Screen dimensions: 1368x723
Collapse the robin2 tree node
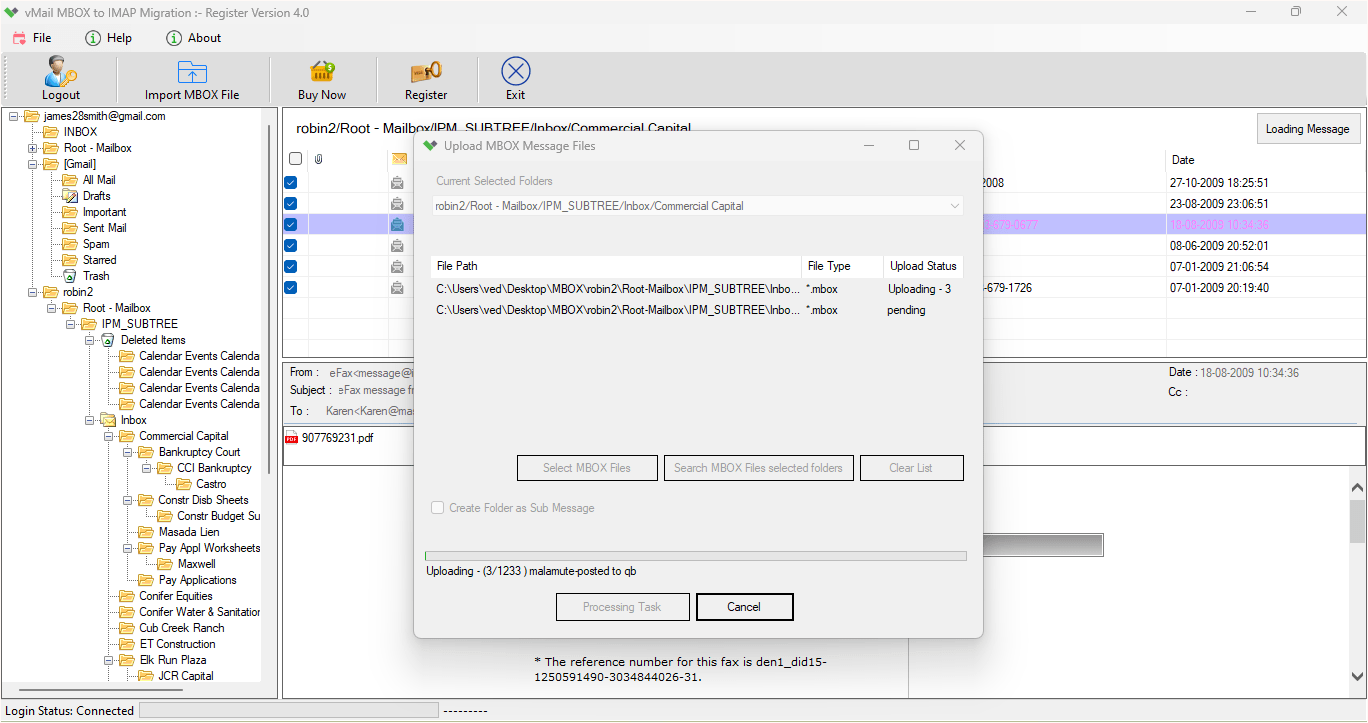point(33,292)
